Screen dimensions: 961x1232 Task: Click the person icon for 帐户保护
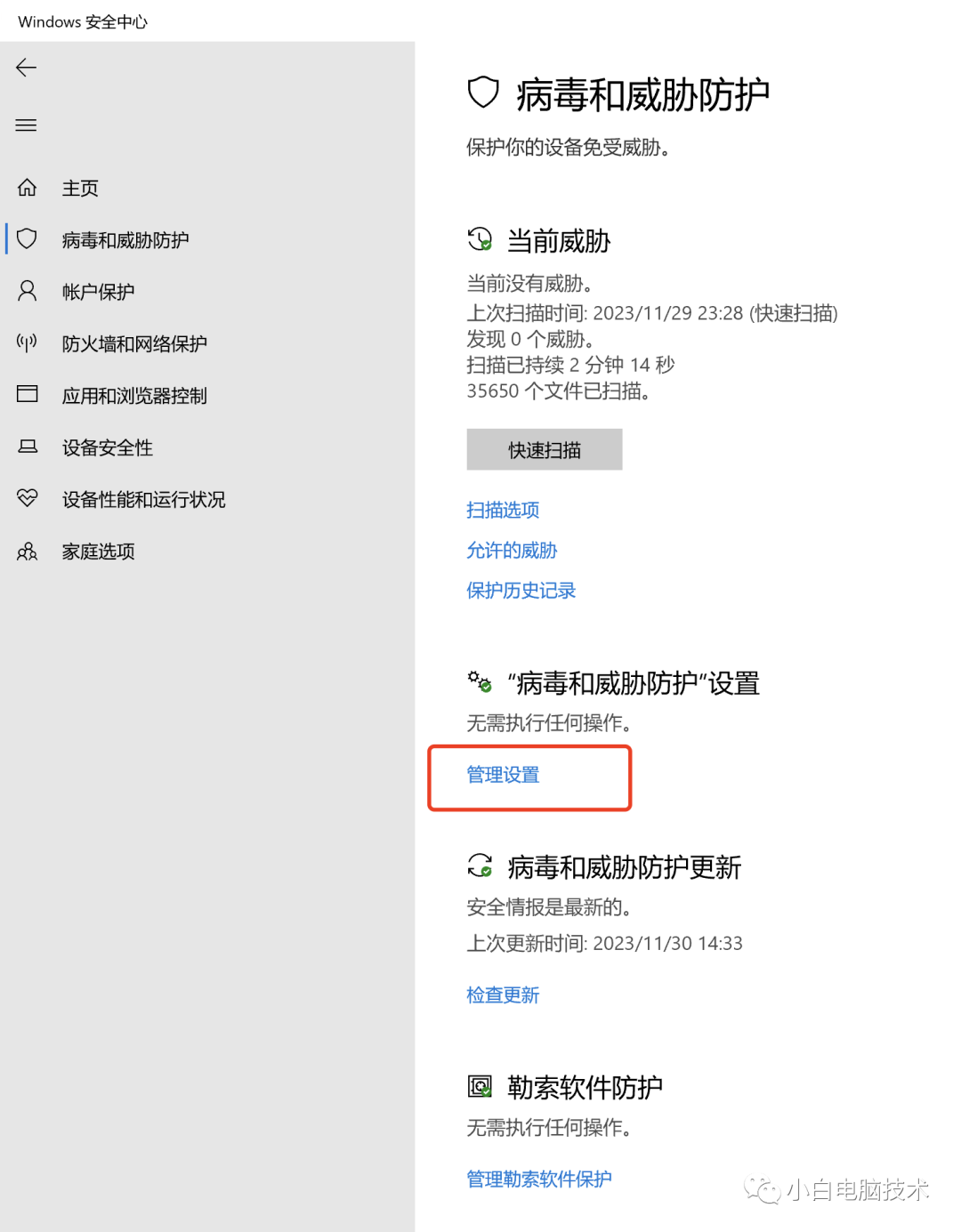(x=28, y=291)
